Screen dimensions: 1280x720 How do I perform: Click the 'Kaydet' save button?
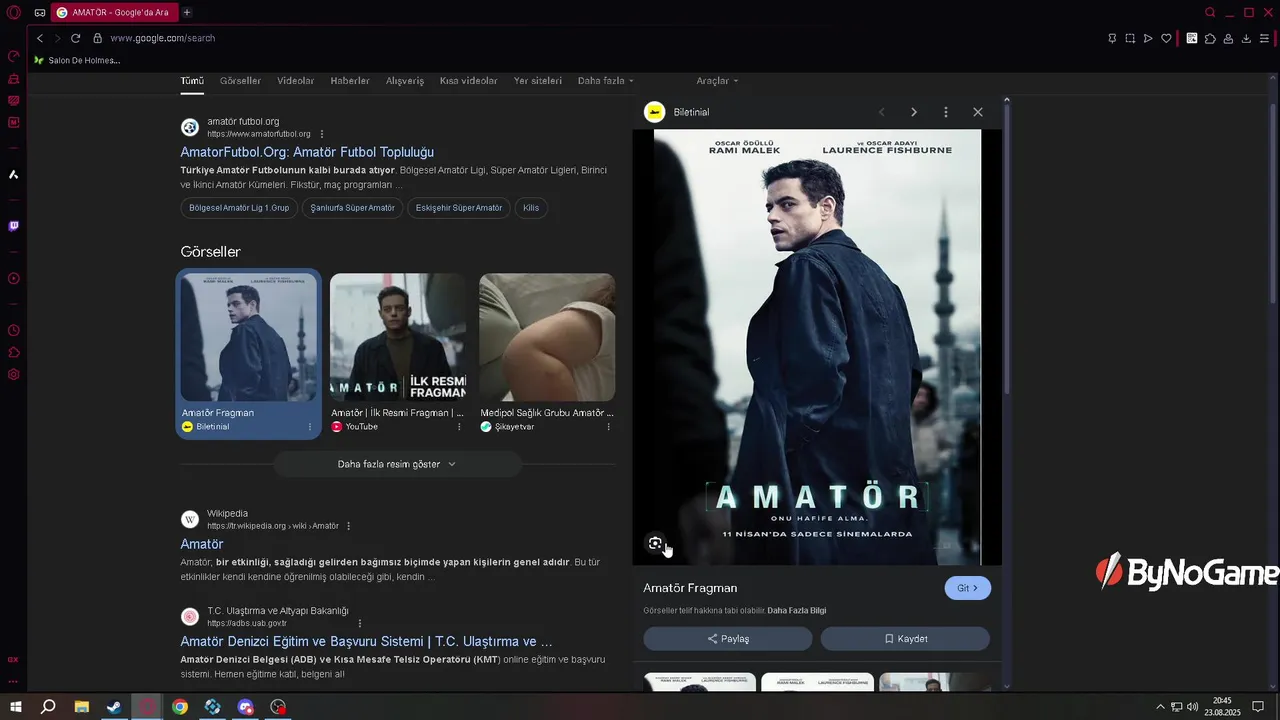[x=905, y=639]
